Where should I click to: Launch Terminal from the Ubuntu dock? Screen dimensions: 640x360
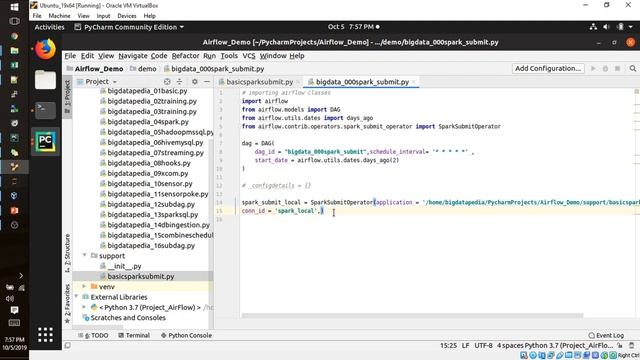click(45, 110)
